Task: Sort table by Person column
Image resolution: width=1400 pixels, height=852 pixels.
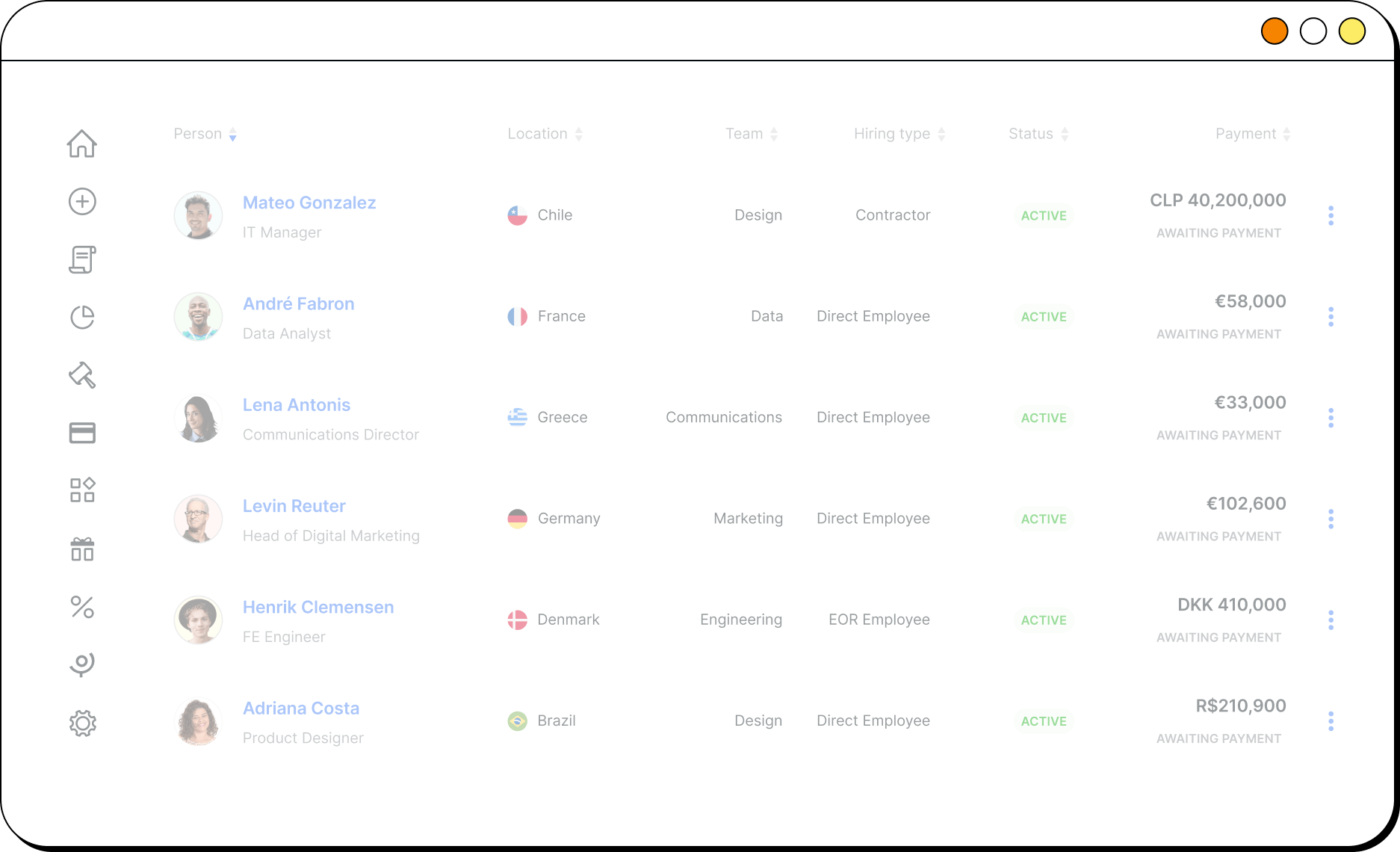Action: [205, 135]
